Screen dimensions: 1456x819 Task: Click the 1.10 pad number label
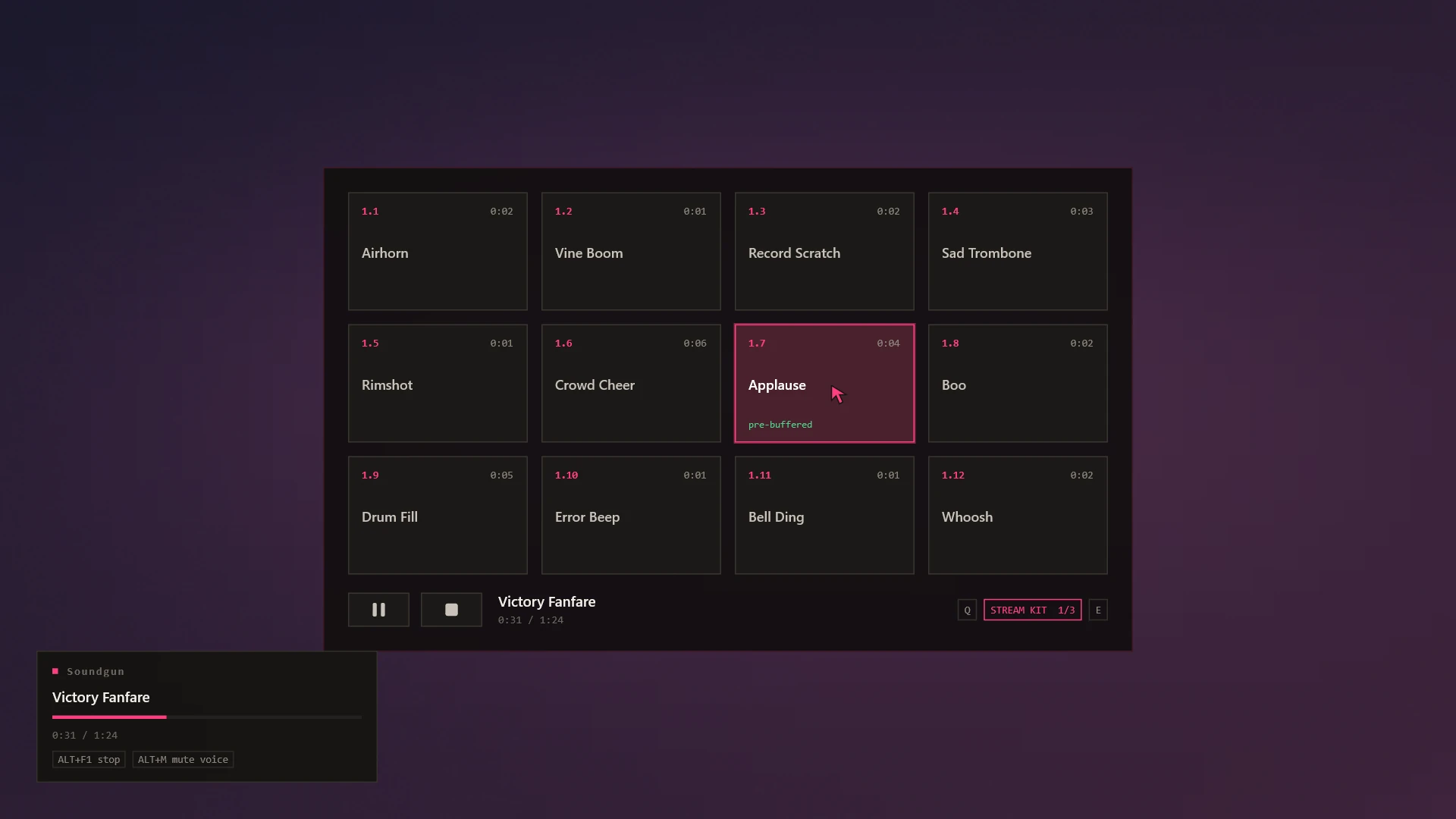click(566, 475)
